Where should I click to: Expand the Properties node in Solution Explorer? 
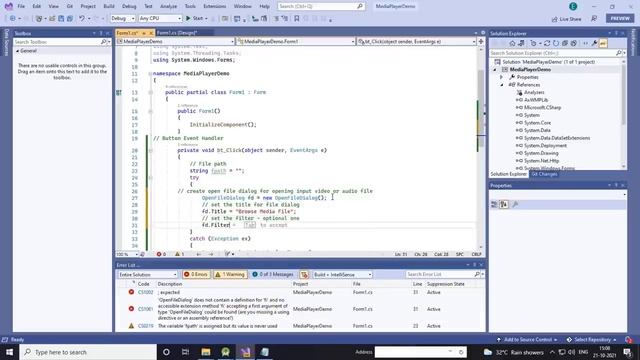pos(502,77)
